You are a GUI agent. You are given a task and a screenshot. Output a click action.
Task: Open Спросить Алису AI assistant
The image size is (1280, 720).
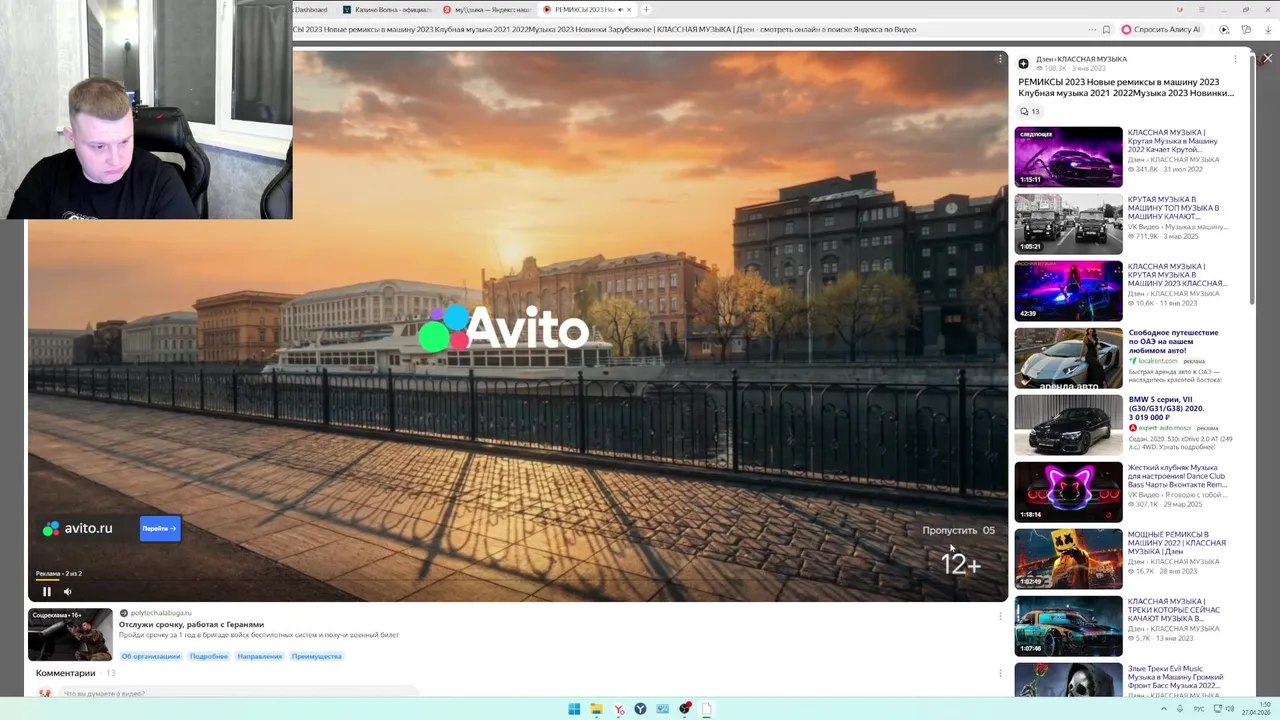click(x=1160, y=29)
